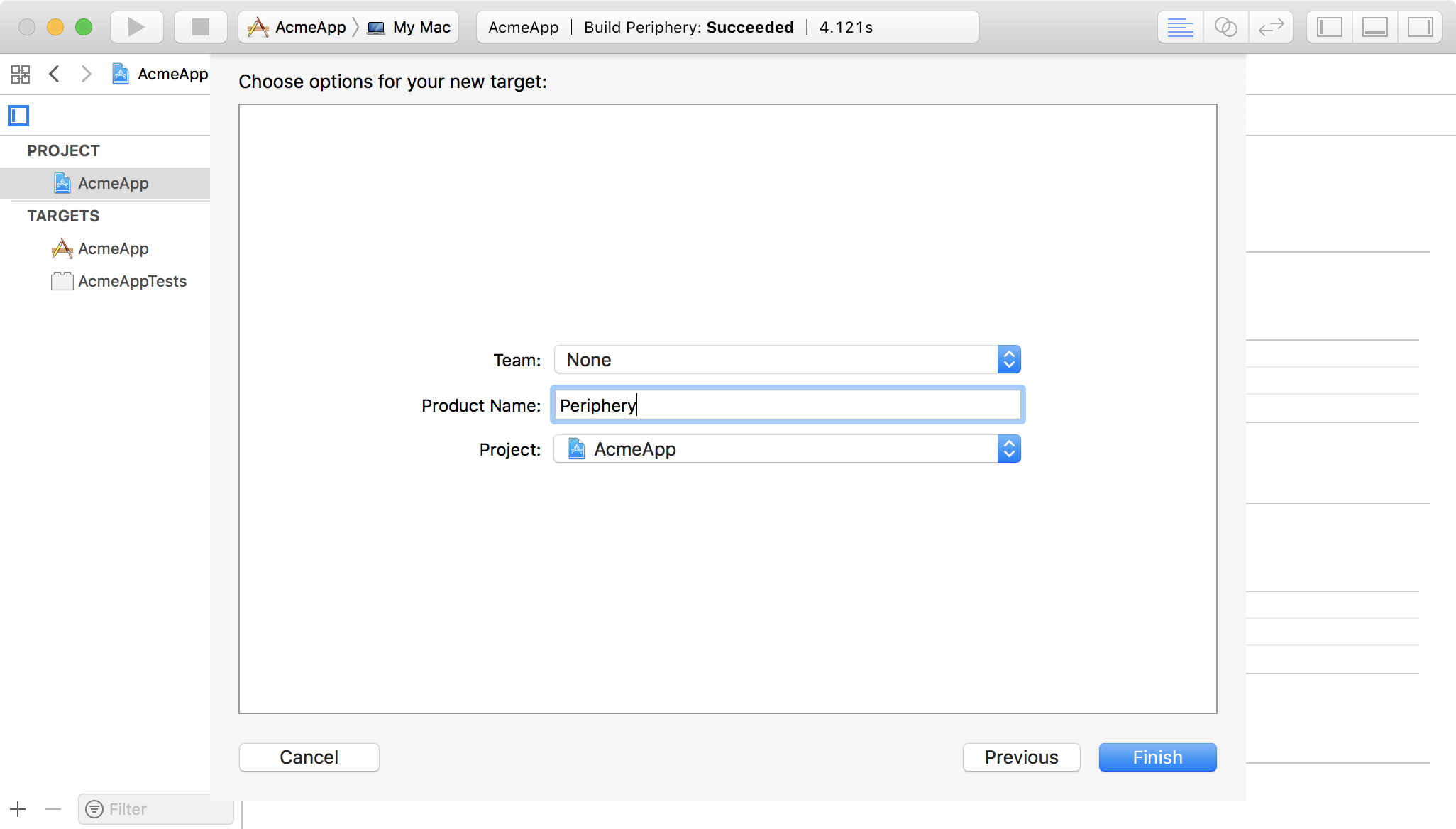Select AcmeAppTests target in sidebar
This screenshot has height=829, width=1456.
coord(132,281)
